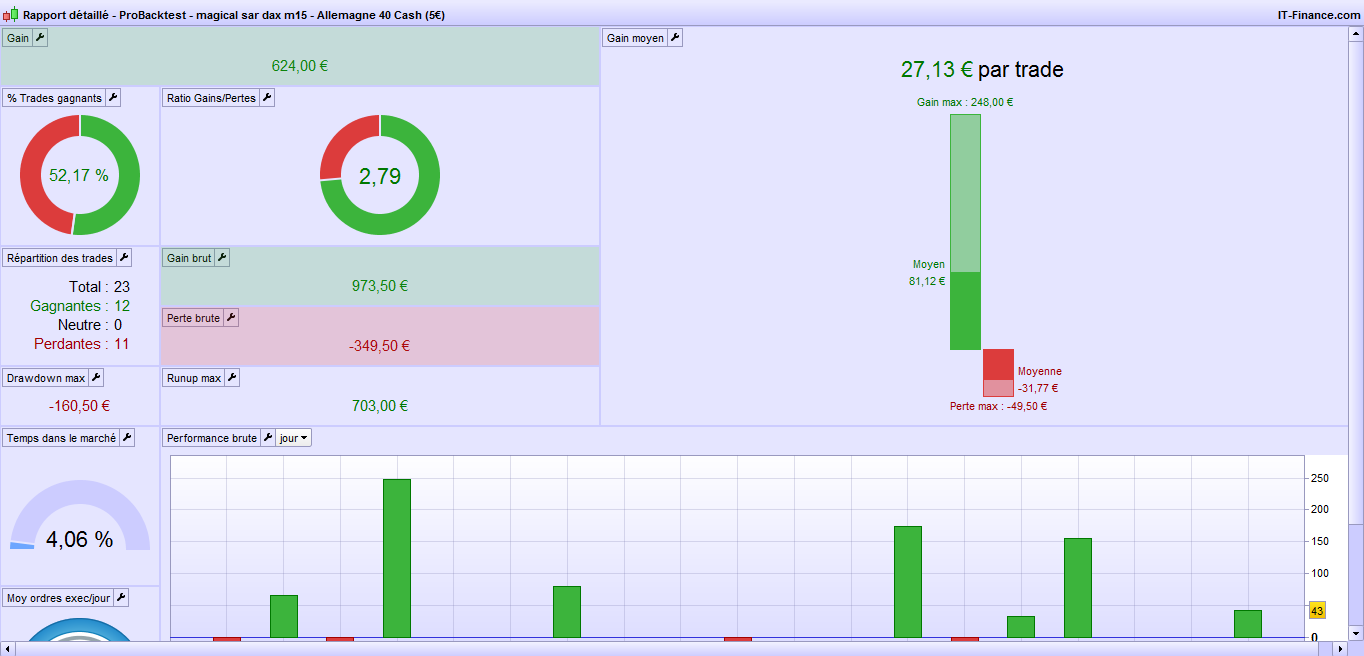Click the Gagnantes : 12 line
1364x656 pixels.
tap(80, 306)
